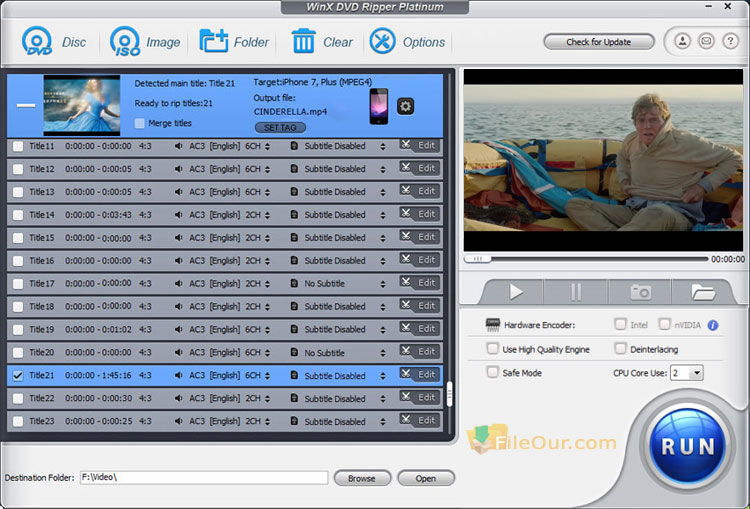Show hardware encoder info icon
This screenshot has width=750, height=509.
pyautogui.click(x=713, y=326)
